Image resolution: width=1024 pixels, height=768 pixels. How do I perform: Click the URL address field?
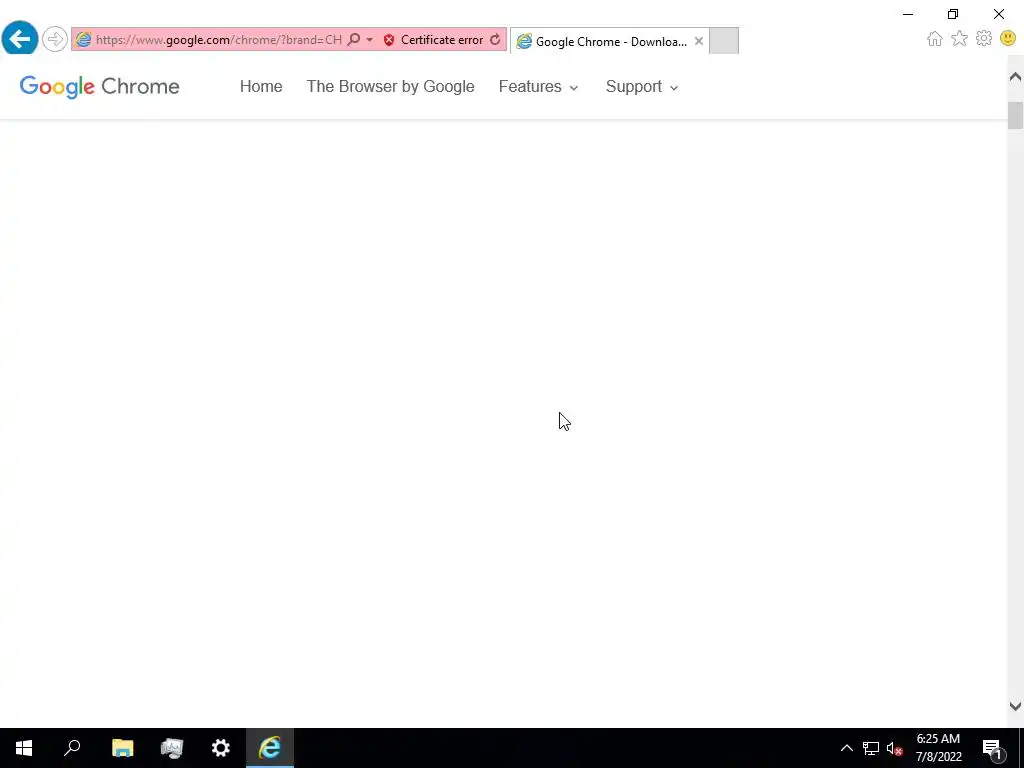click(x=219, y=40)
